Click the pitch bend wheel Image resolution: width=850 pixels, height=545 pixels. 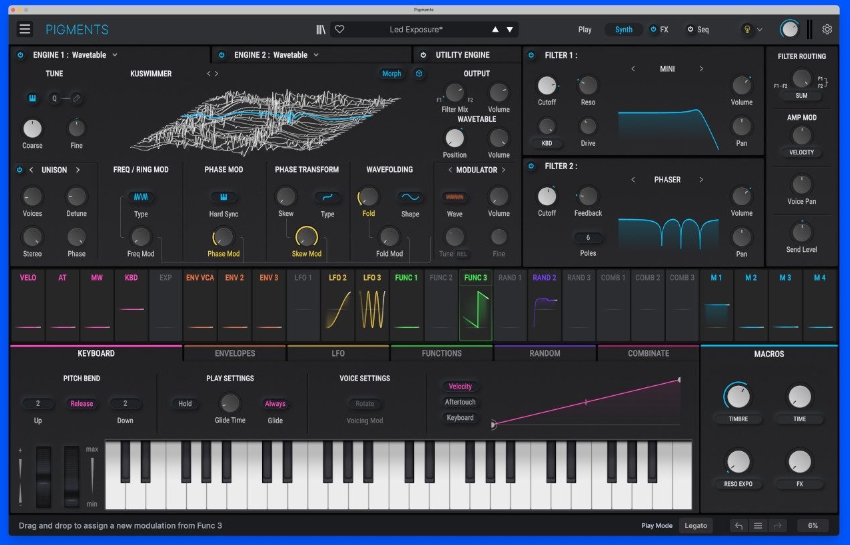[43, 476]
